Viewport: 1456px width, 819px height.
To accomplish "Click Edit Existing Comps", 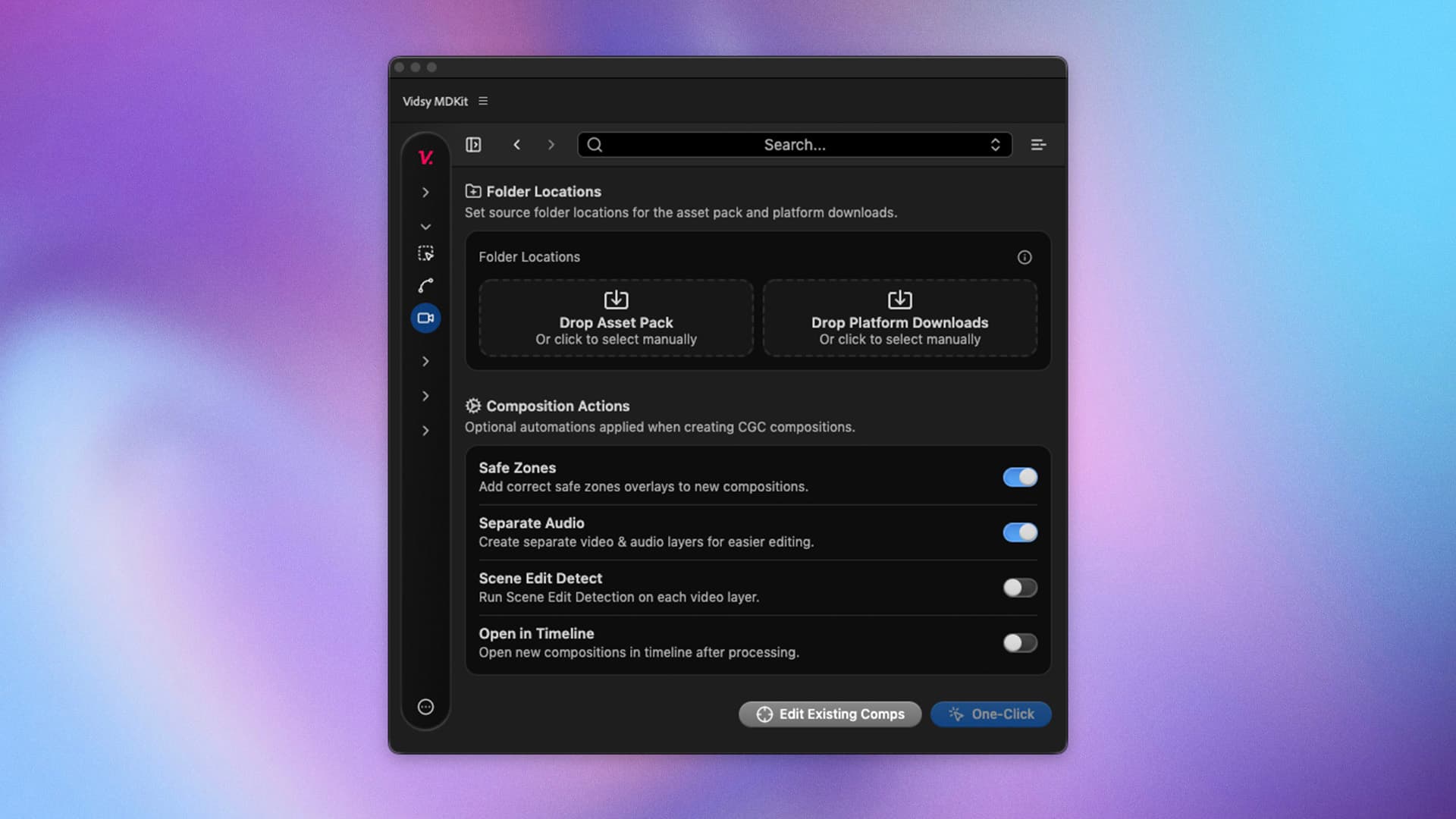I will (830, 714).
